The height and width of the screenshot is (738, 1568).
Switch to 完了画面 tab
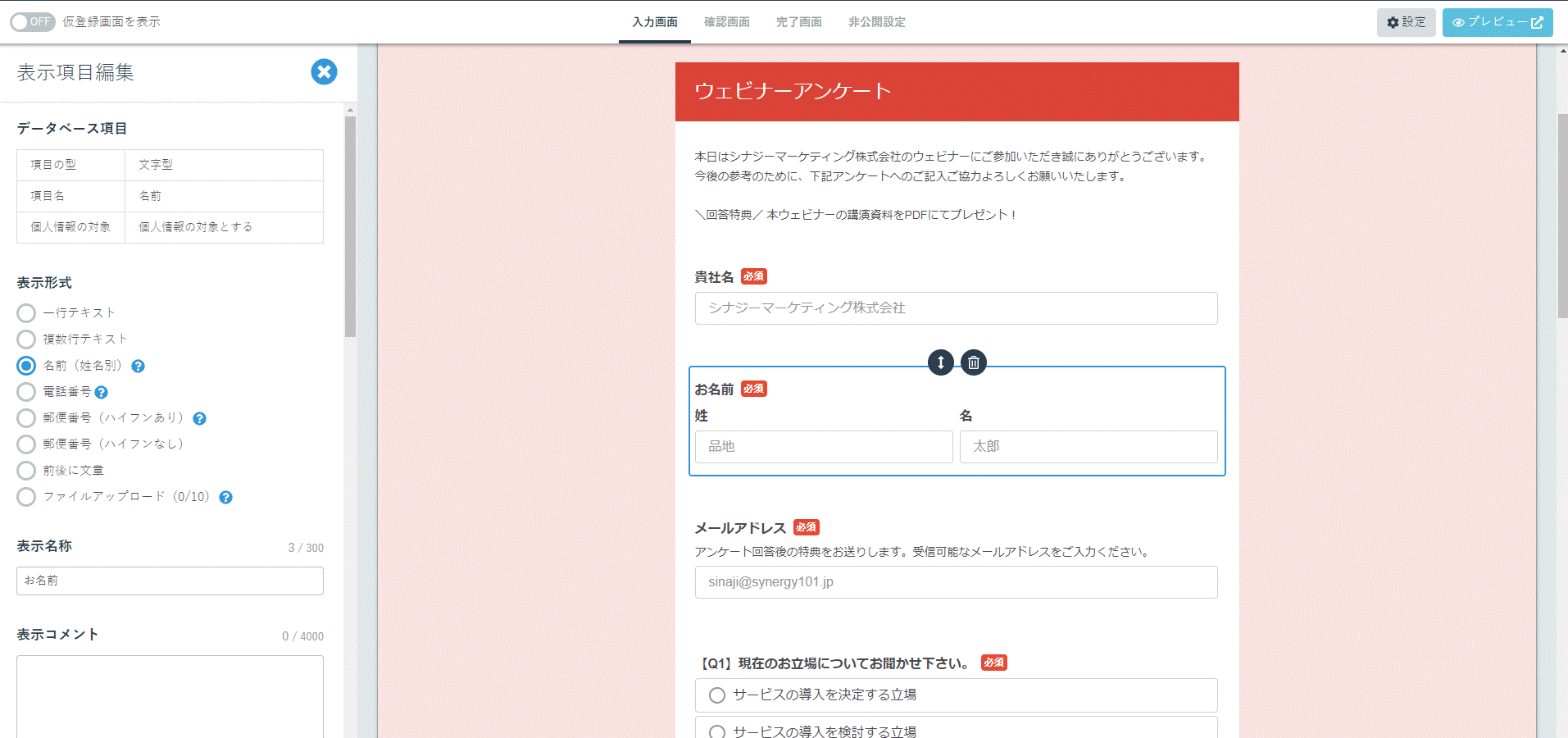[798, 22]
